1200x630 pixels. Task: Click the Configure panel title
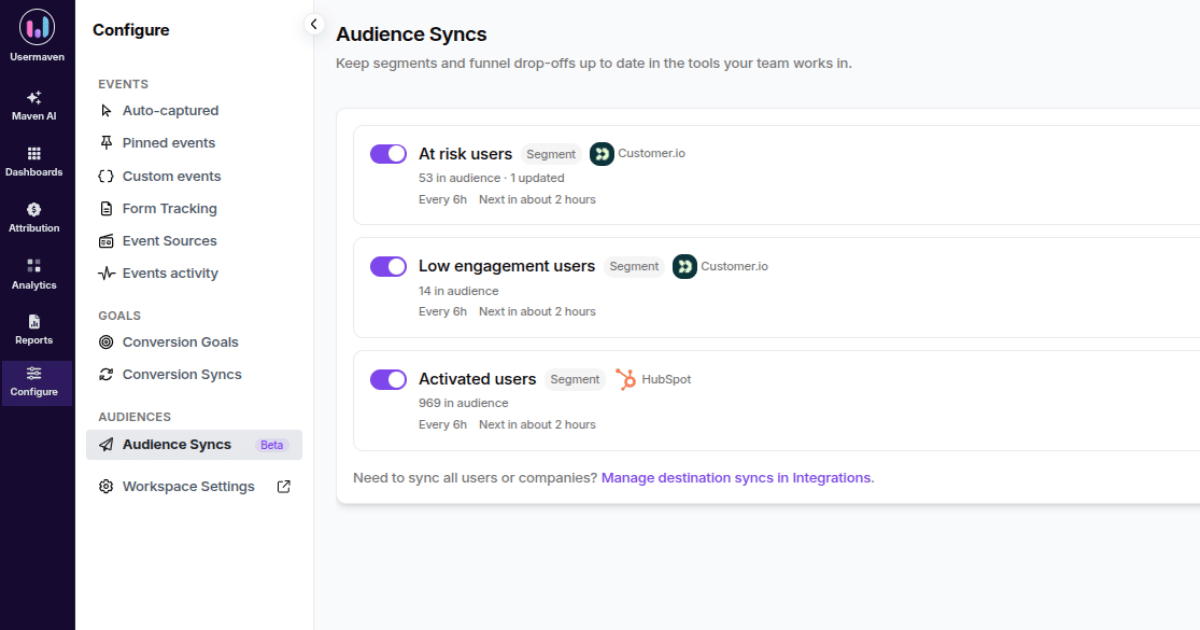(131, 30)
